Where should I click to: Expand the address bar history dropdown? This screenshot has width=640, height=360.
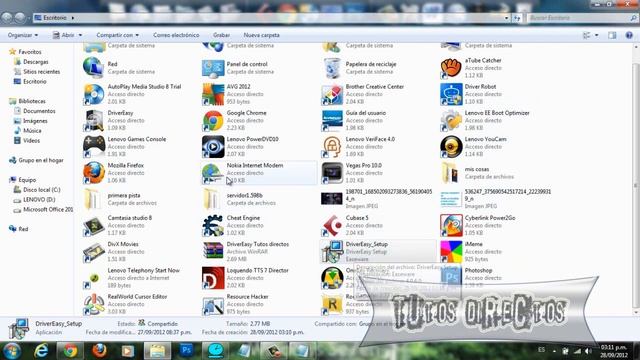[x=507, y=18]
